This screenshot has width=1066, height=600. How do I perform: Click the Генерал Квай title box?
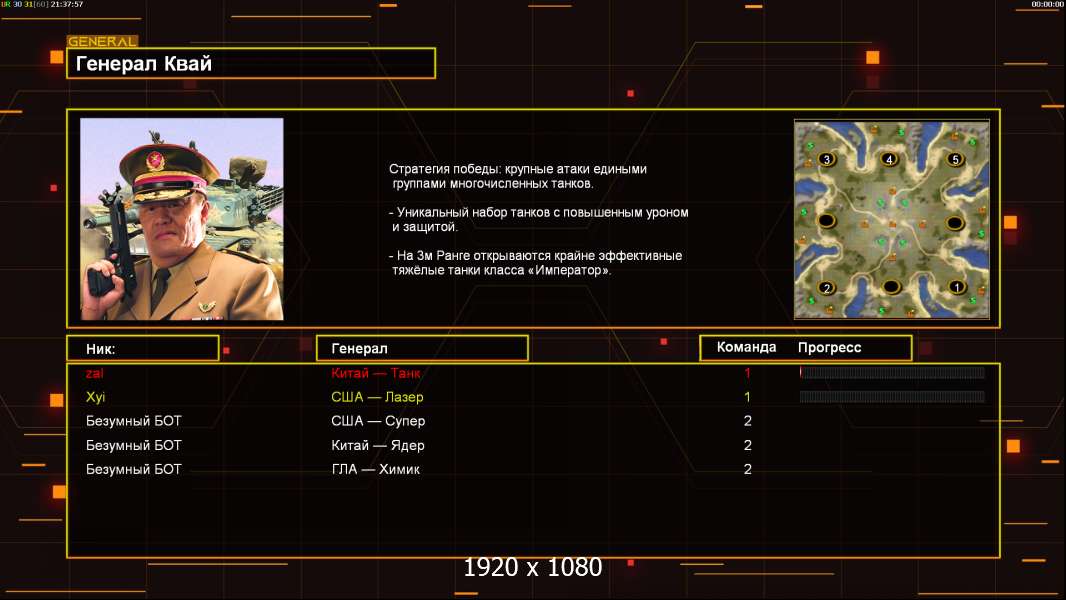251,63
